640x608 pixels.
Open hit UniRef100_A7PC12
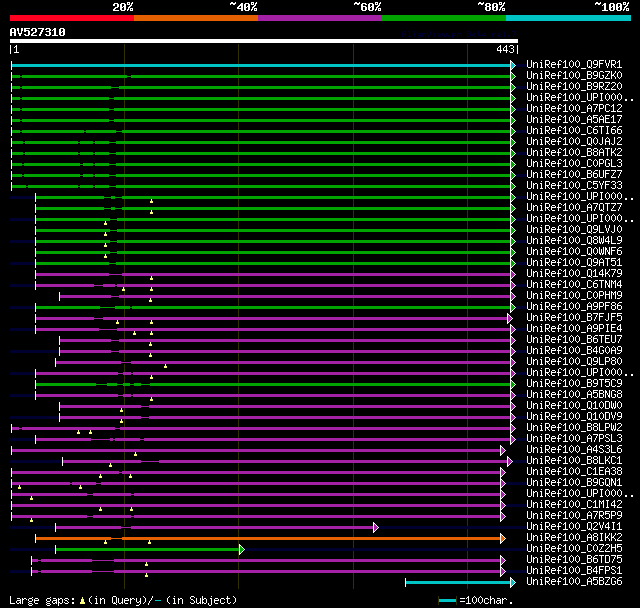coord(574,109)
